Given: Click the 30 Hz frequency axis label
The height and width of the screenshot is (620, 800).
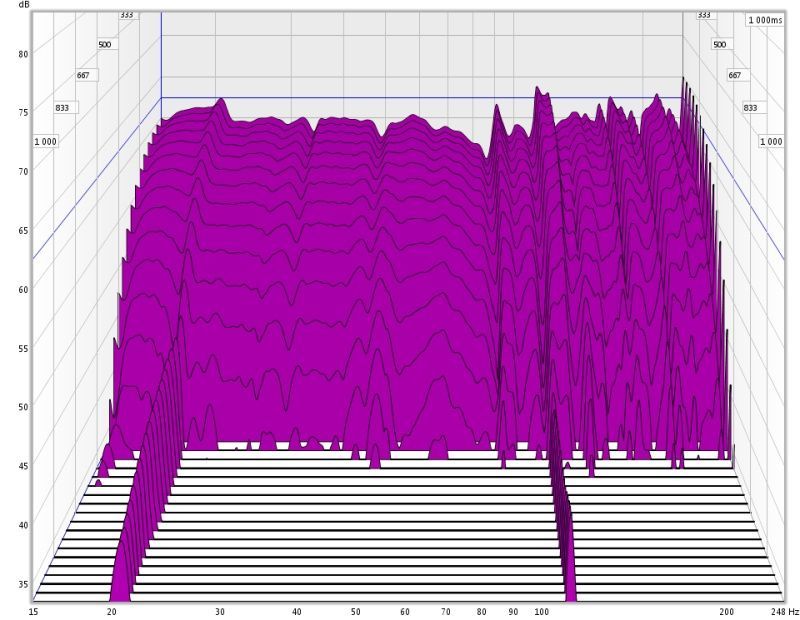Looking at the screenshot, I should (220, 611).
